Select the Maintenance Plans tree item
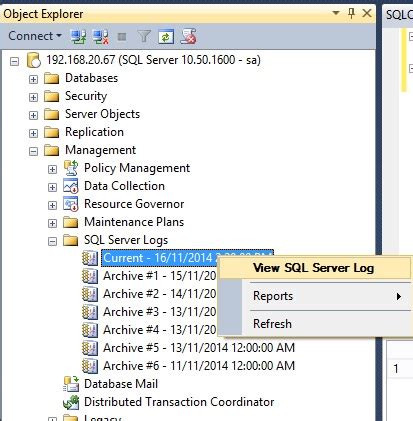The height and width of the screenshot is (421, 413). pyautogui.click(x=134, y=222)
